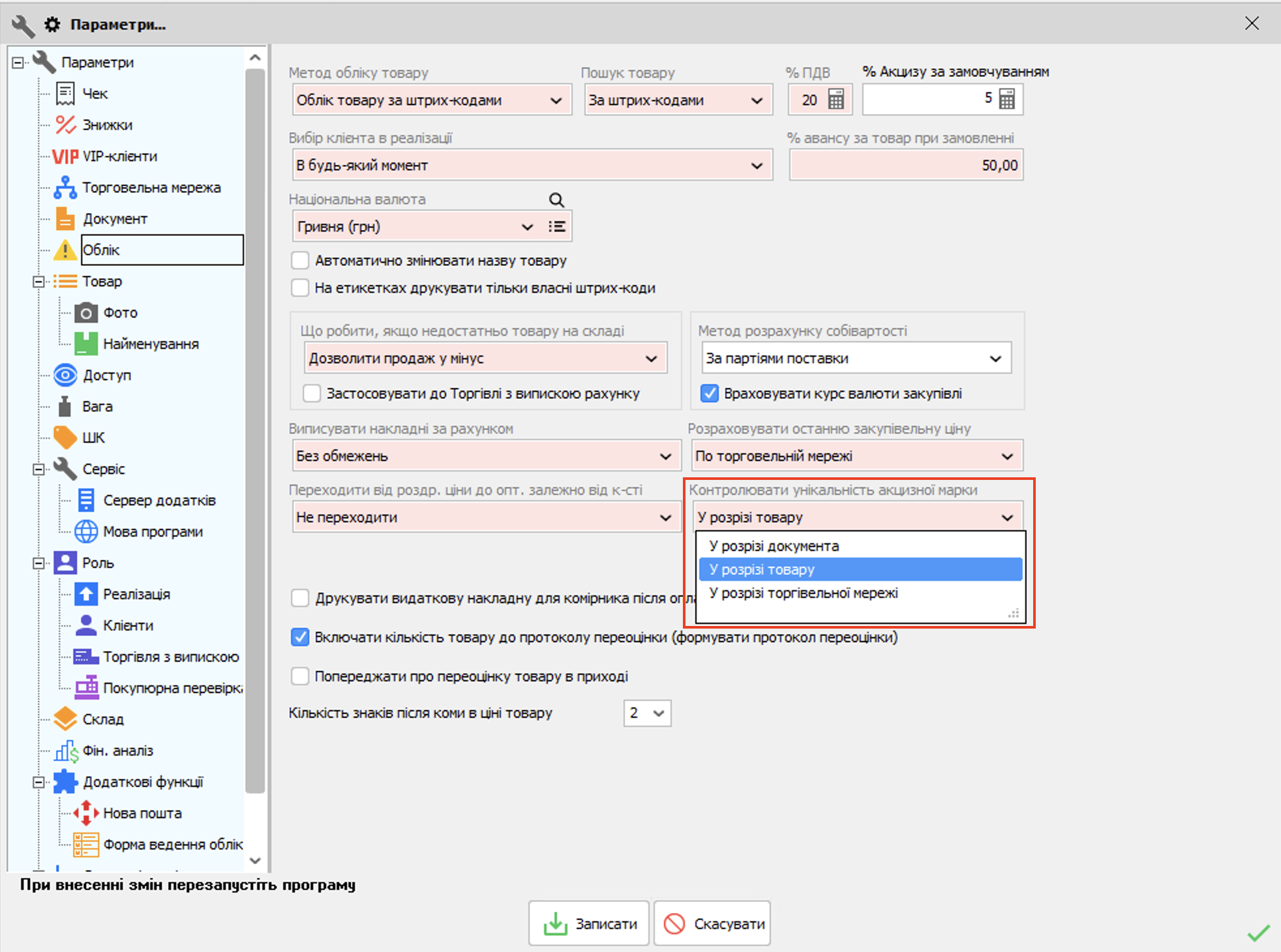
Task: Click the calculator icon next to % ПДВ
Action: (x=836, y=100)
